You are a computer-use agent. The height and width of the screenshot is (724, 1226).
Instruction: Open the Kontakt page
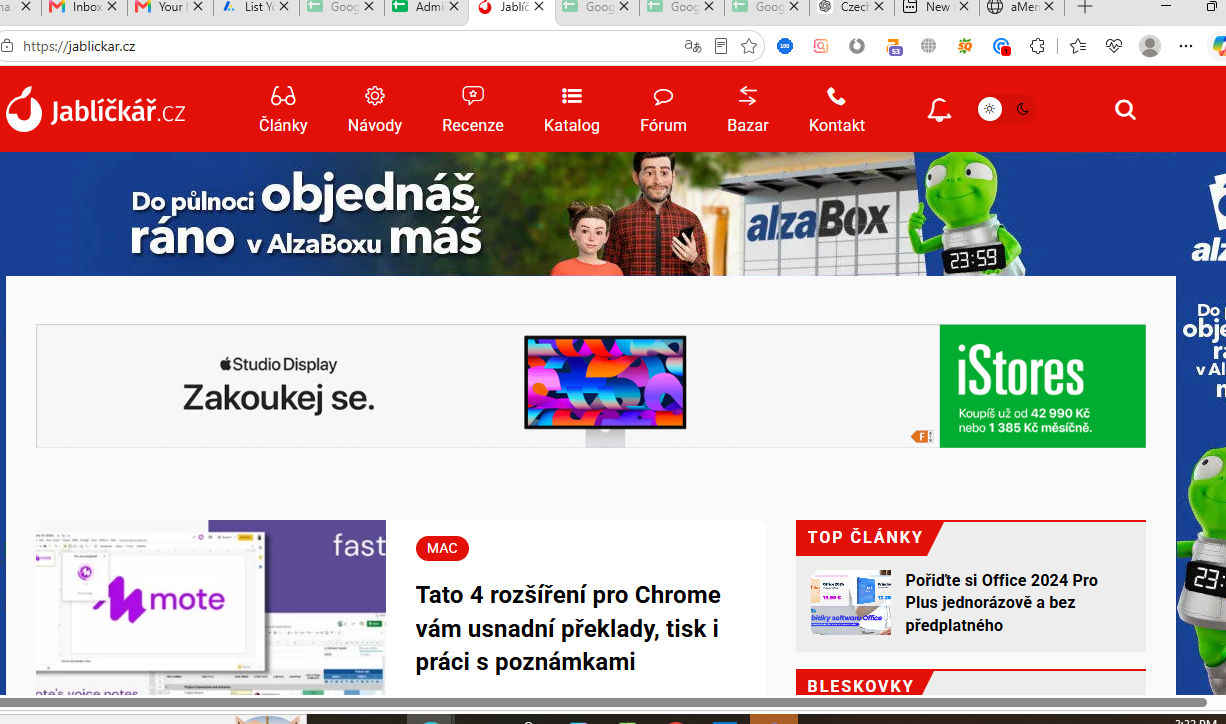pos(837,109)
